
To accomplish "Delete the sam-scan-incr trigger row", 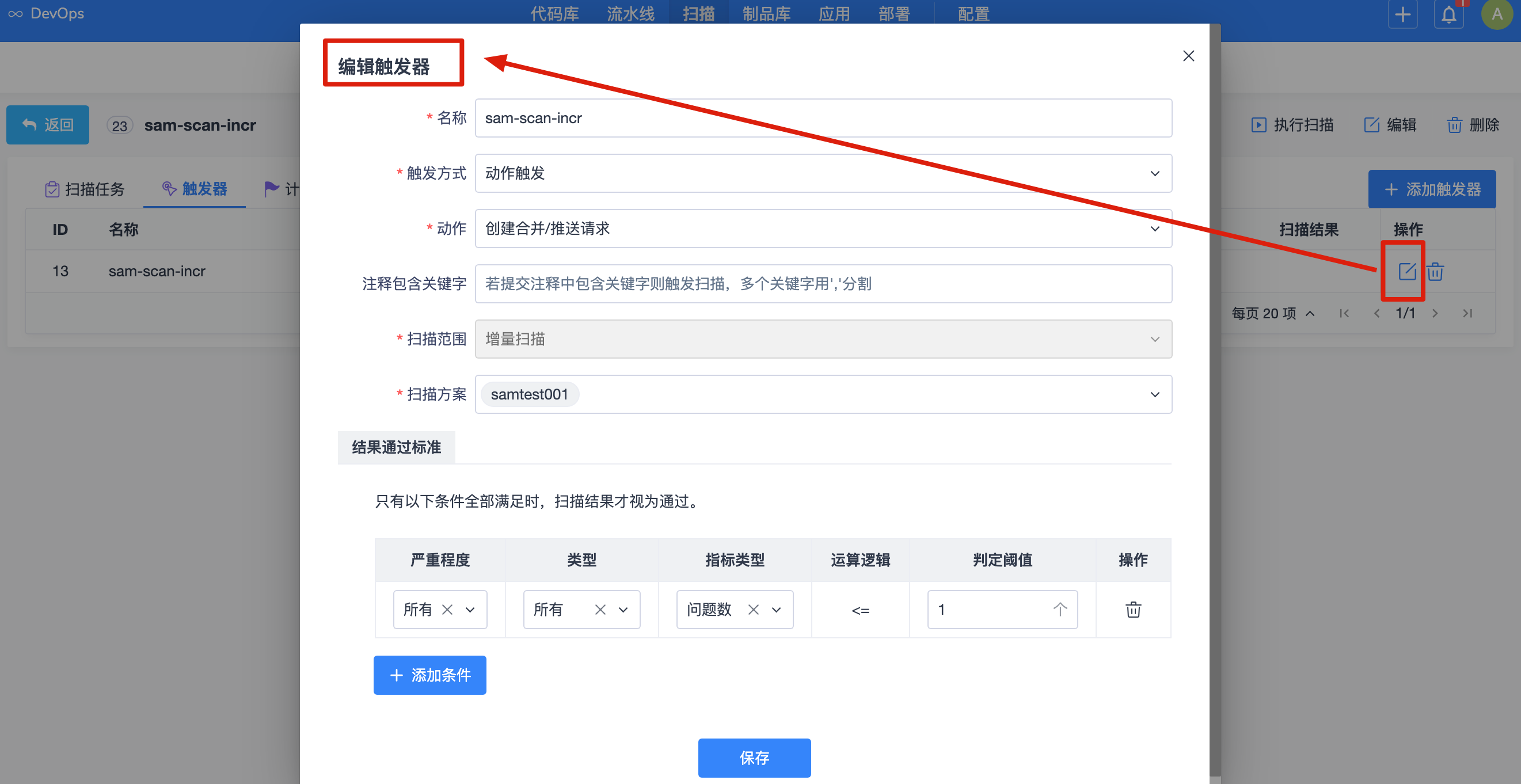I will click(x=1435, y=272).
